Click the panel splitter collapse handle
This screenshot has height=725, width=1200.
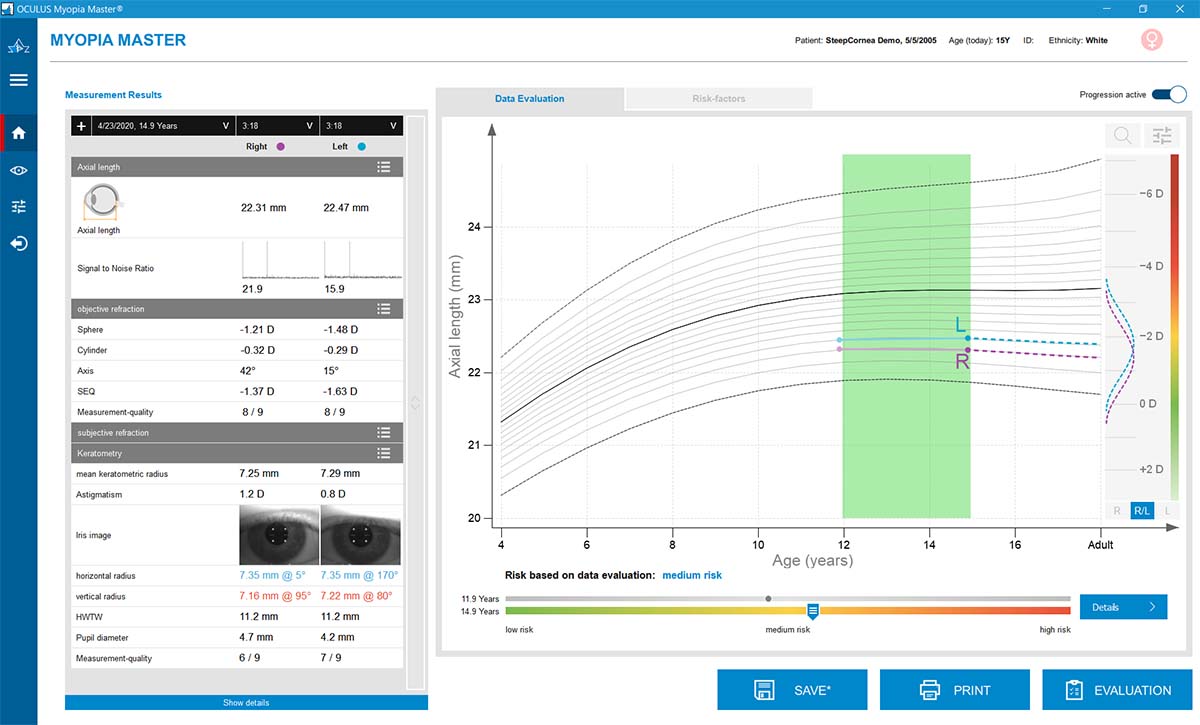[416, 403]
